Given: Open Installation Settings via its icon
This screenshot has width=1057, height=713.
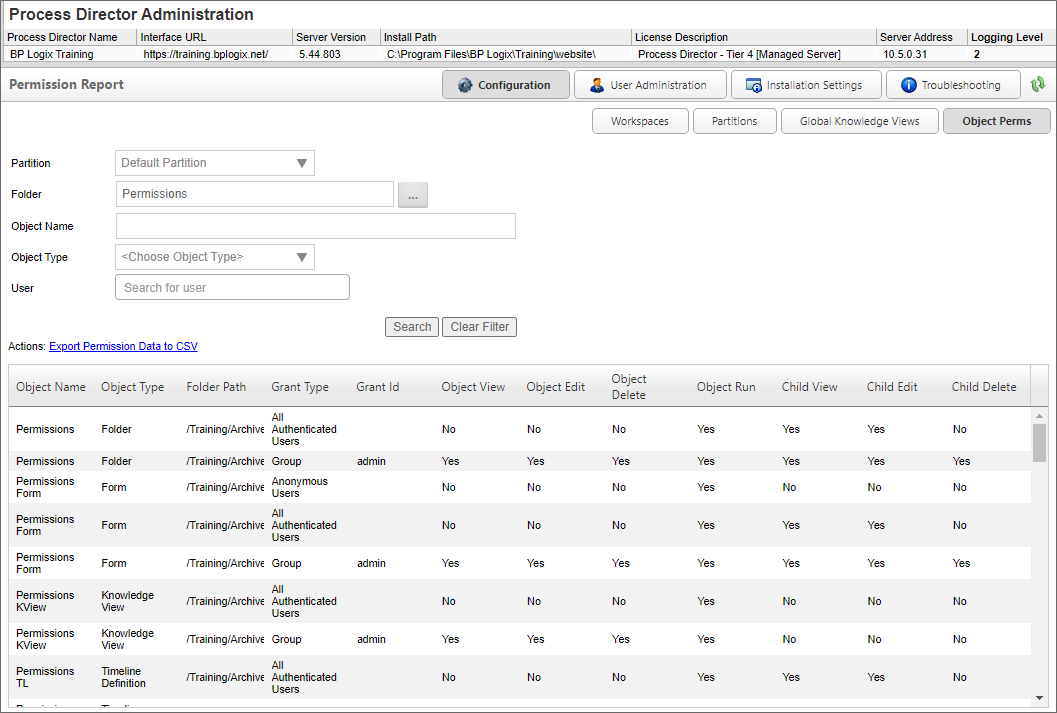Looking at the screenshot, I should coord(754,86).
